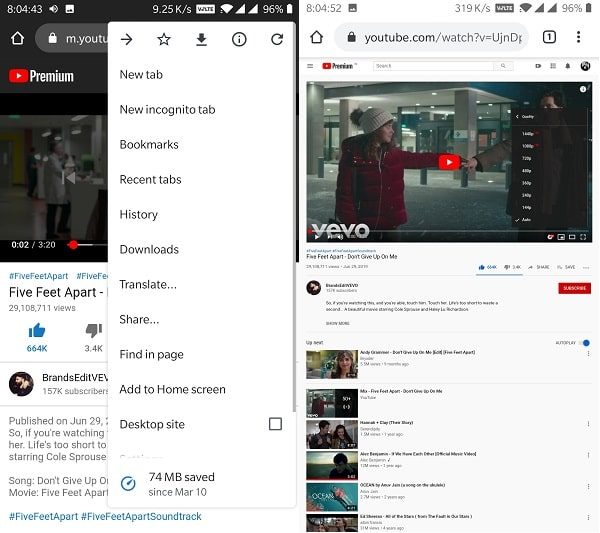This screenshot has width=600, height=533.
Task: Tap the home icon in right browser
Action: (x=316, y=37)
